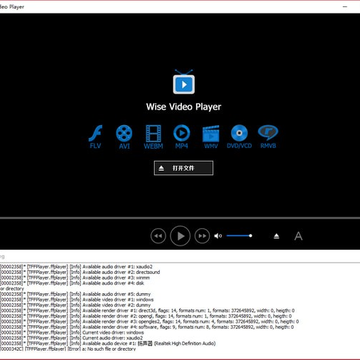
Task: Click log line 'Available audio driver #5: dummy'
Action: pos(75,294)
